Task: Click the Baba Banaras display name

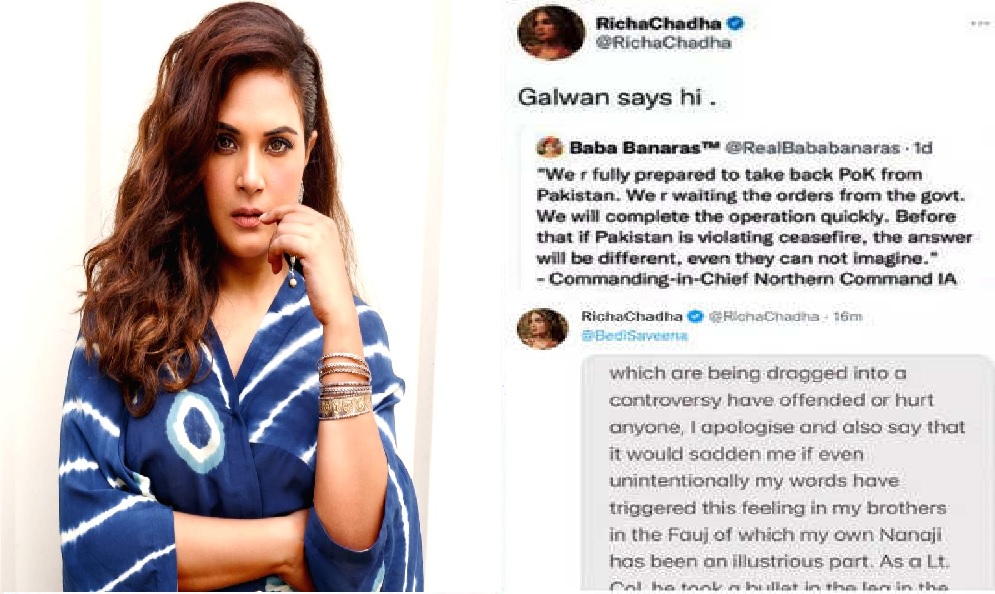Action: (x=643, y=148)
